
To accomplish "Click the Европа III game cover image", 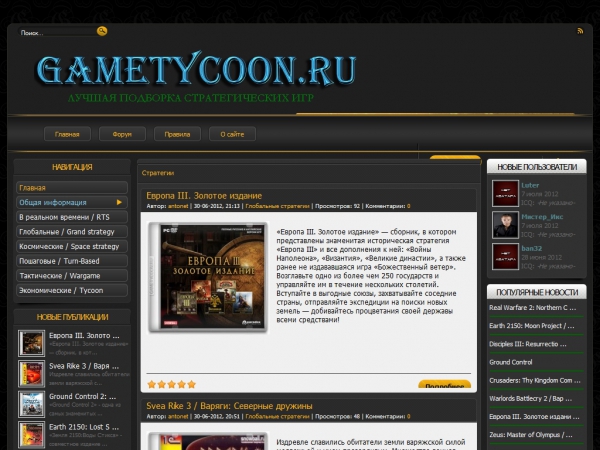I will pos(208,277).
